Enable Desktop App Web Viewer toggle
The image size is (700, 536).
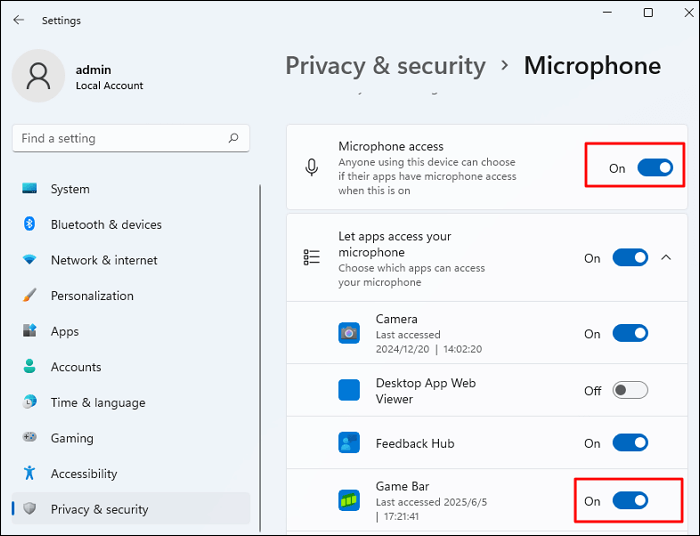pos(630,390)
